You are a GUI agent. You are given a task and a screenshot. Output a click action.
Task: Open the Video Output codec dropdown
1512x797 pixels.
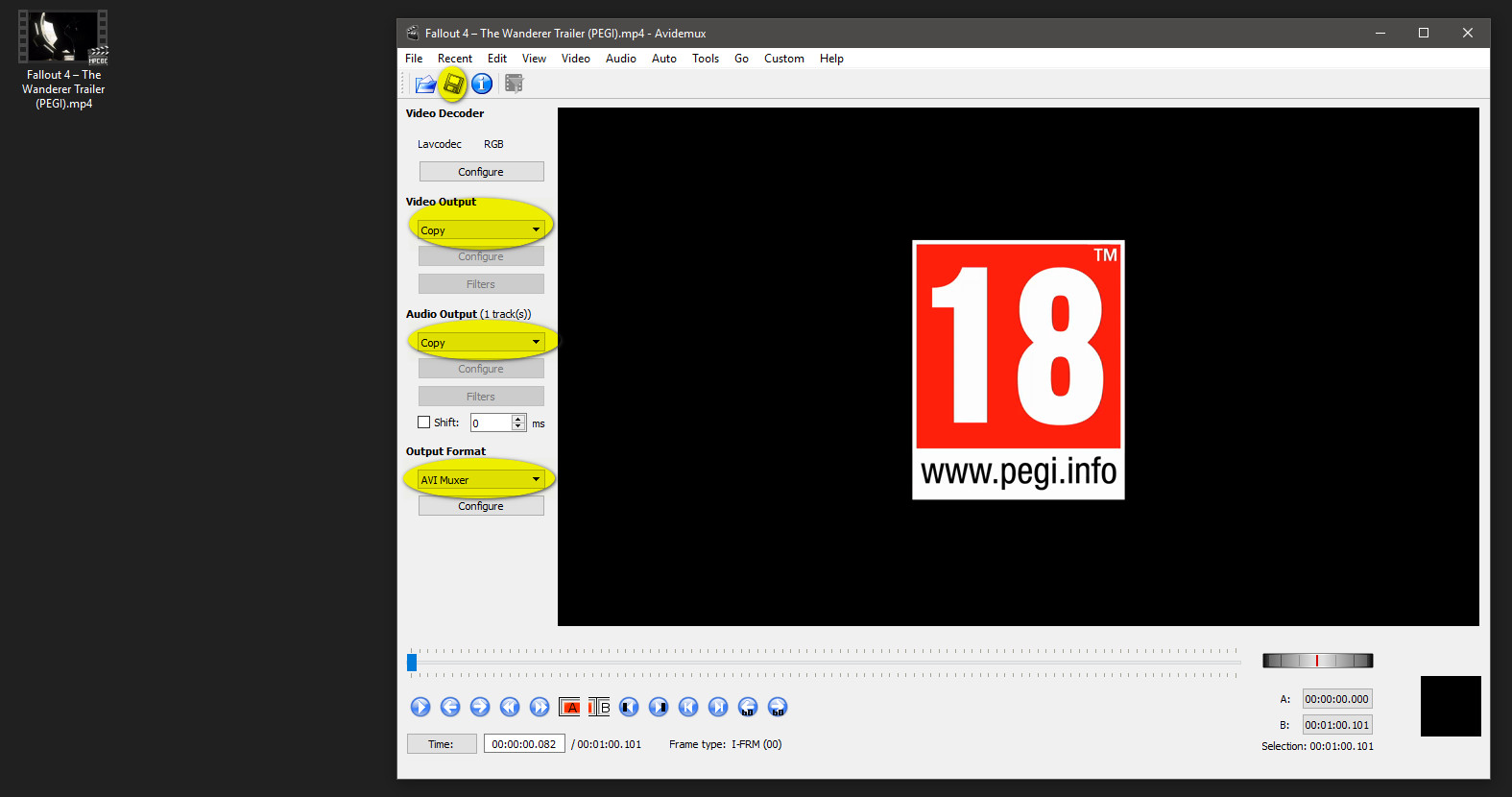tap(481, 229)
